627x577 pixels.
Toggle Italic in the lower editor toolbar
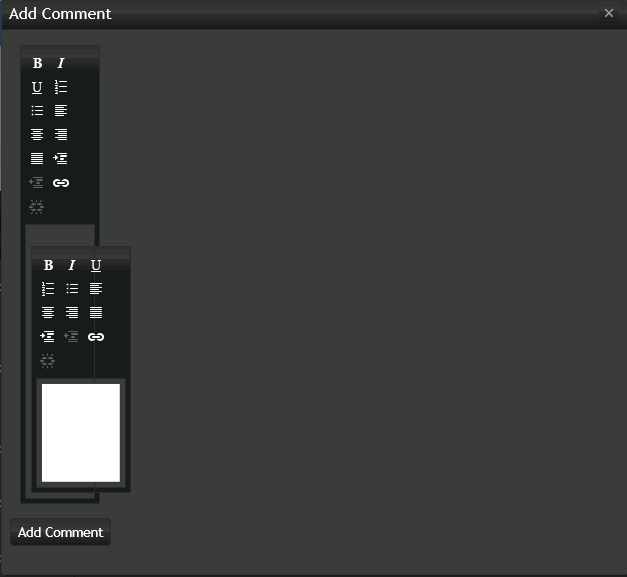click(72, 265)
